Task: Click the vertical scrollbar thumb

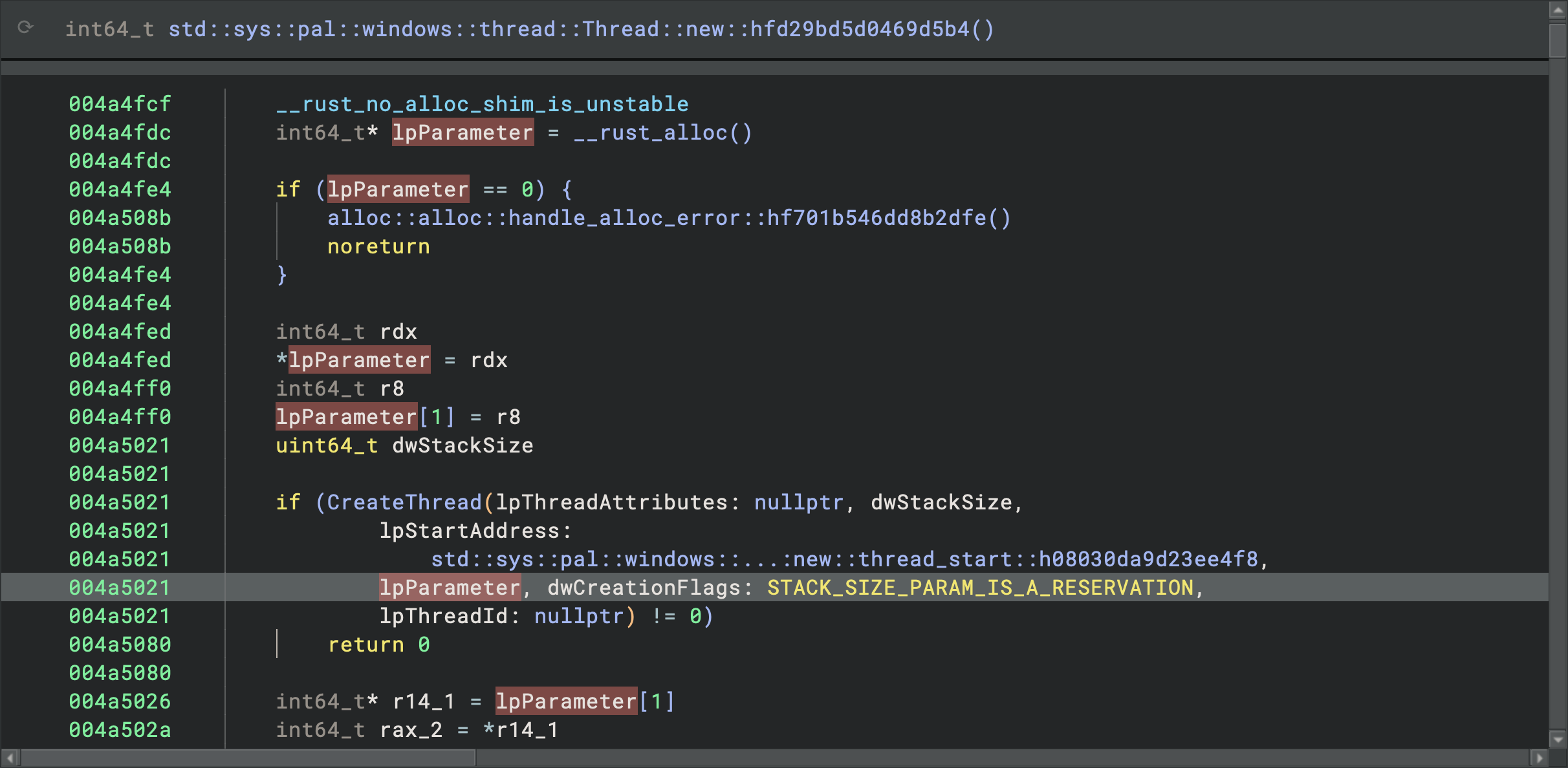Action: tap(1558, 40)
